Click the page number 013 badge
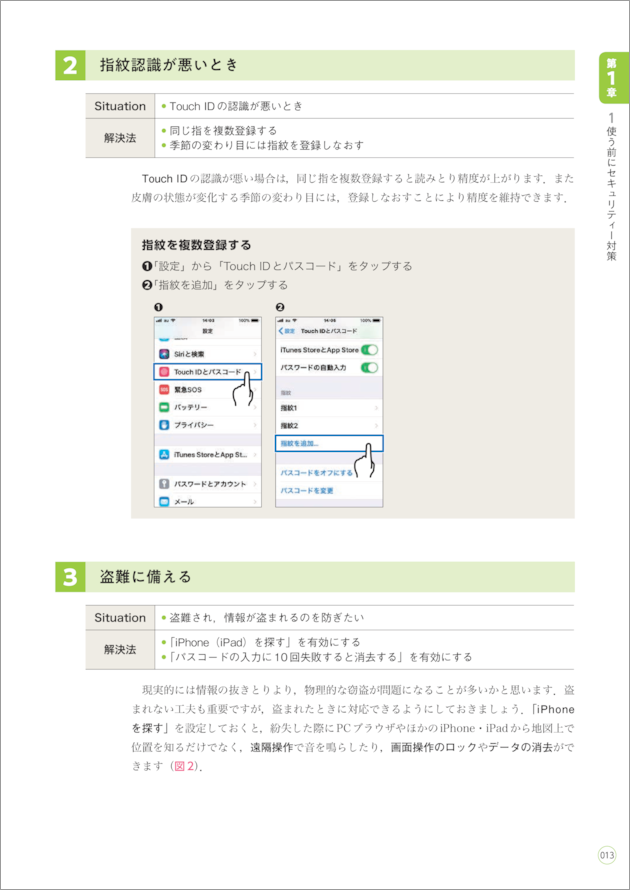This screenshot has height=890, width=630. 607,854
